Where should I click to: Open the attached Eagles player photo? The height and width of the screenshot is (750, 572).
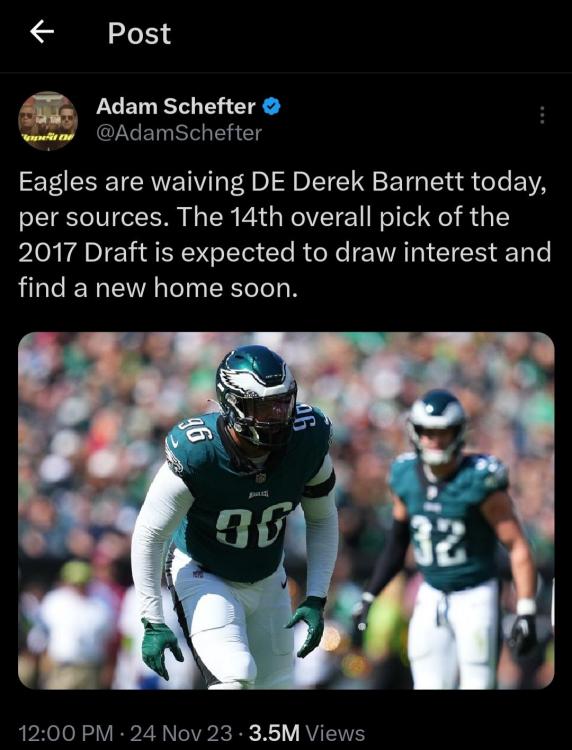286,510
